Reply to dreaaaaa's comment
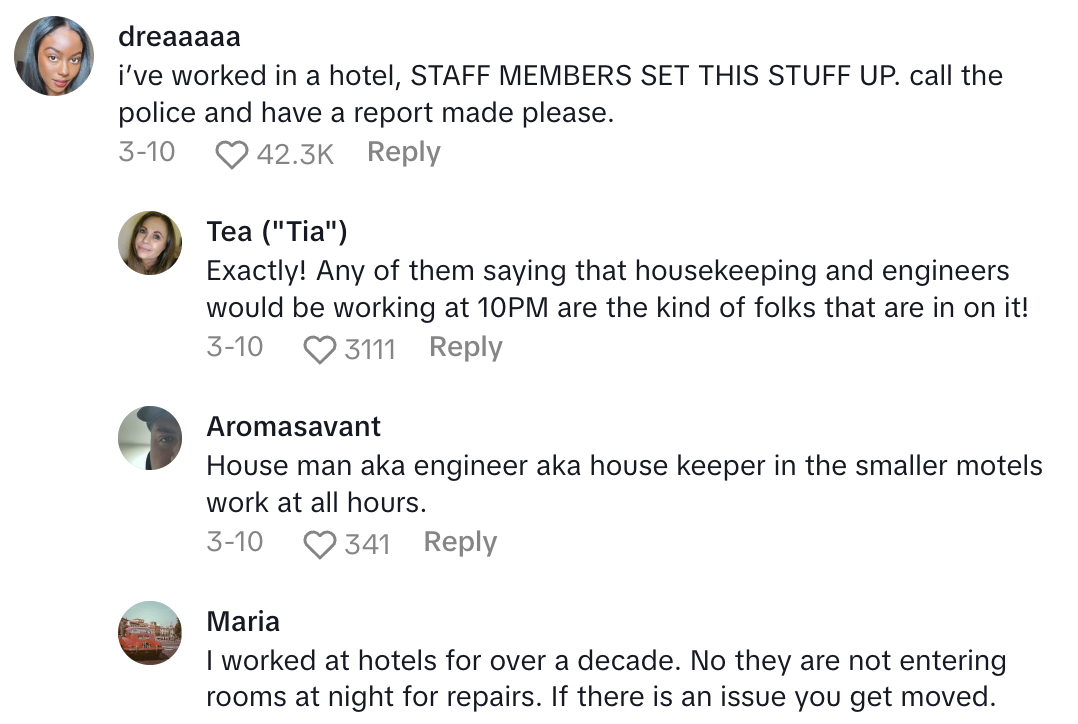1078x724 pixels. coord(403,152)
